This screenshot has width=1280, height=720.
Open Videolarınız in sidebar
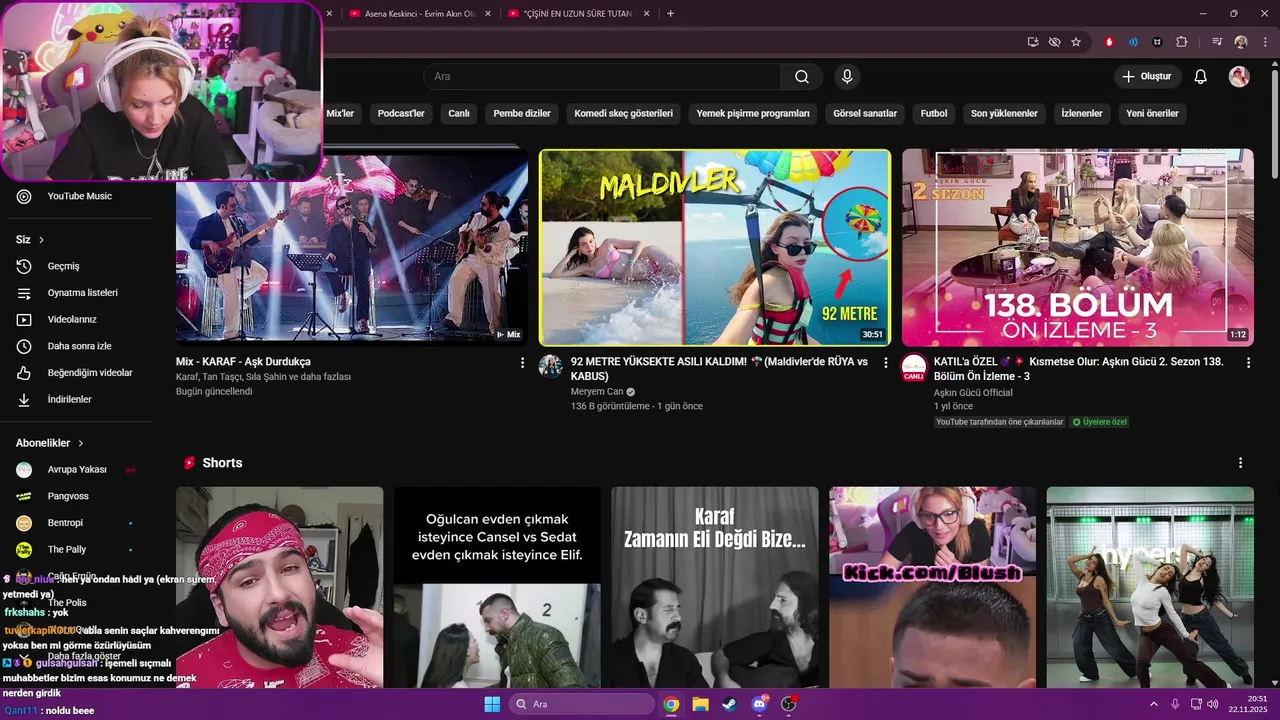pyautogui.click(x=80, y=320)
